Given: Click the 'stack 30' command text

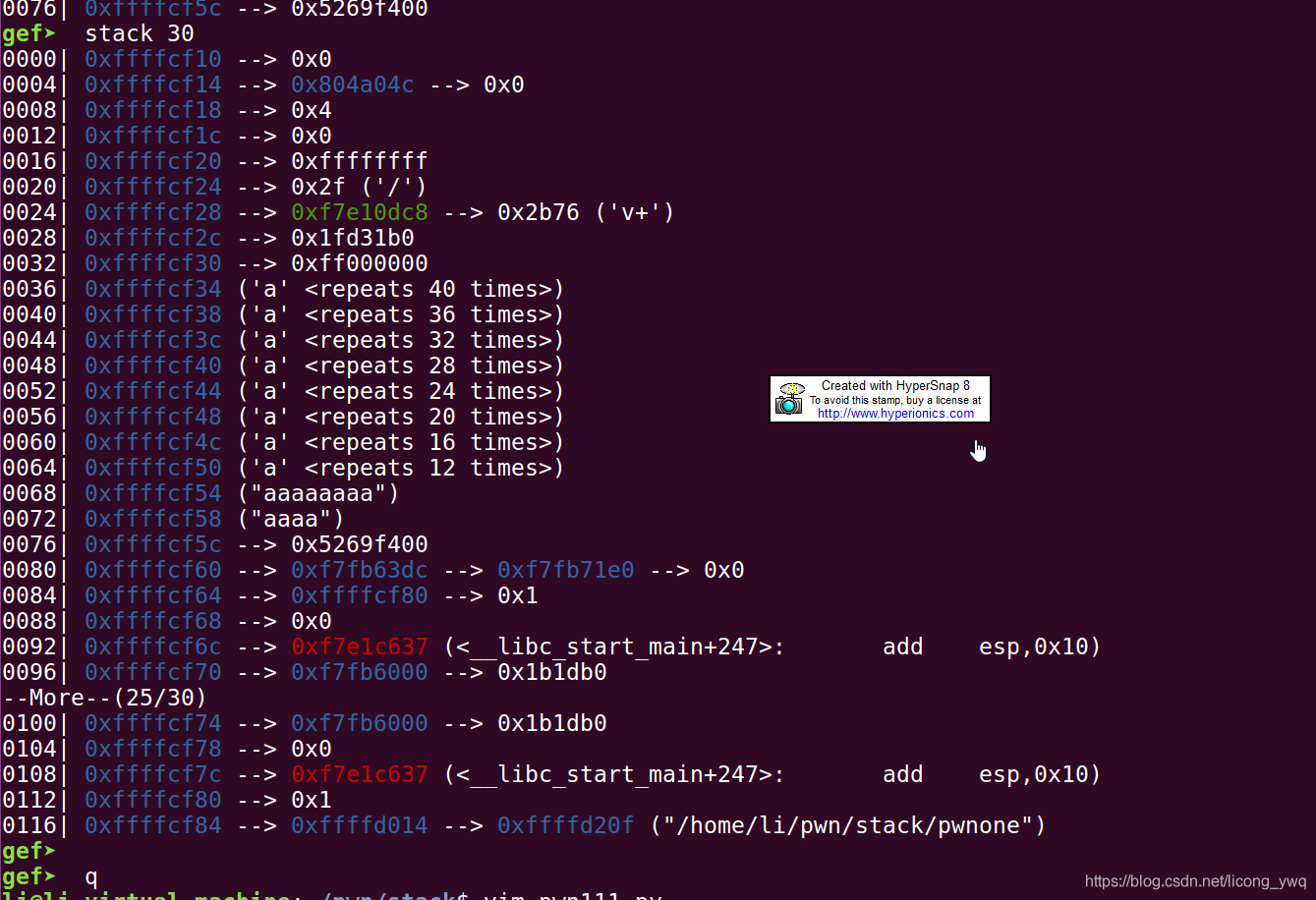Looking at the screenshot, I should coord(140,33).
